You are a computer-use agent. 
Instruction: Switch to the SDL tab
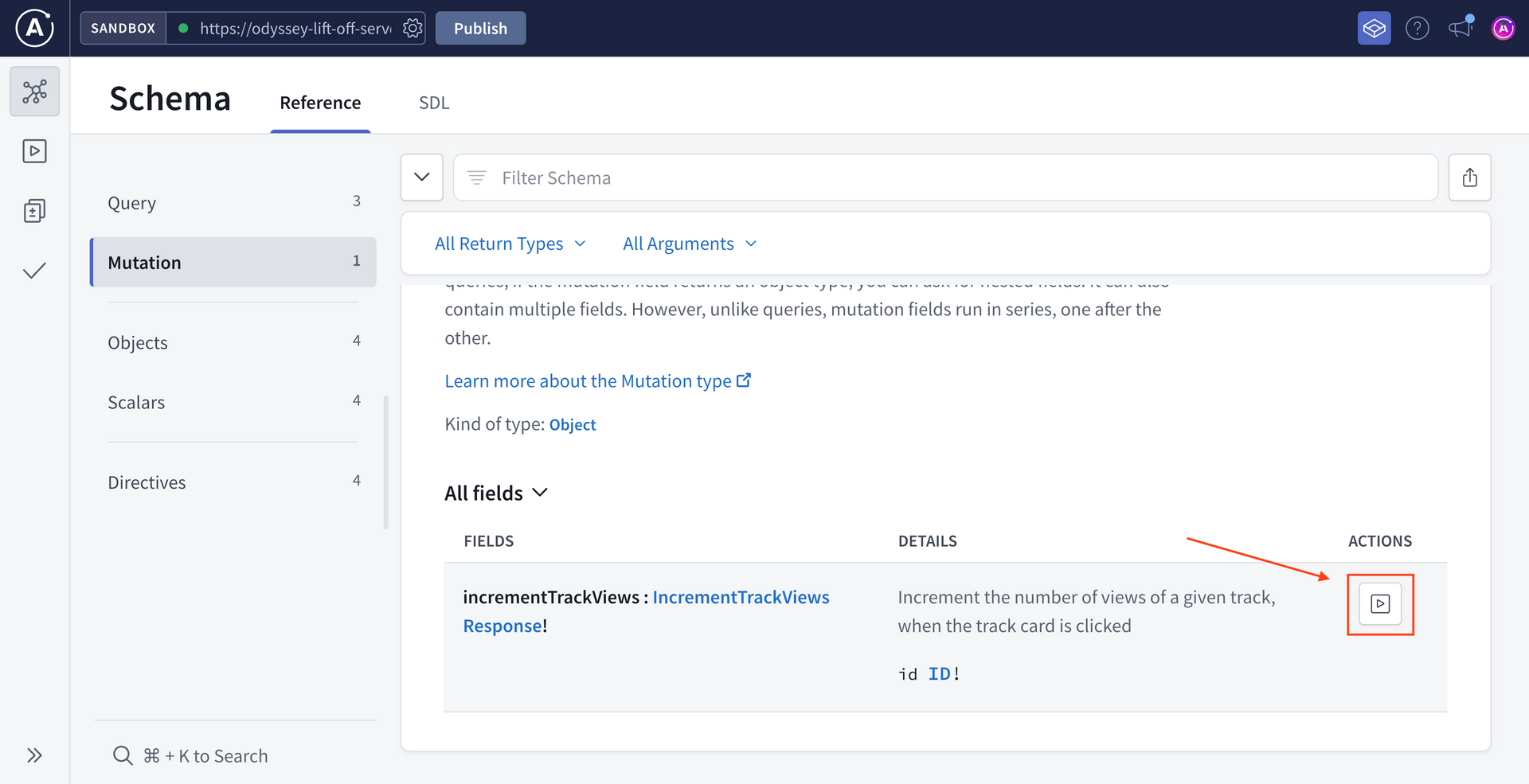coord(434,102)
